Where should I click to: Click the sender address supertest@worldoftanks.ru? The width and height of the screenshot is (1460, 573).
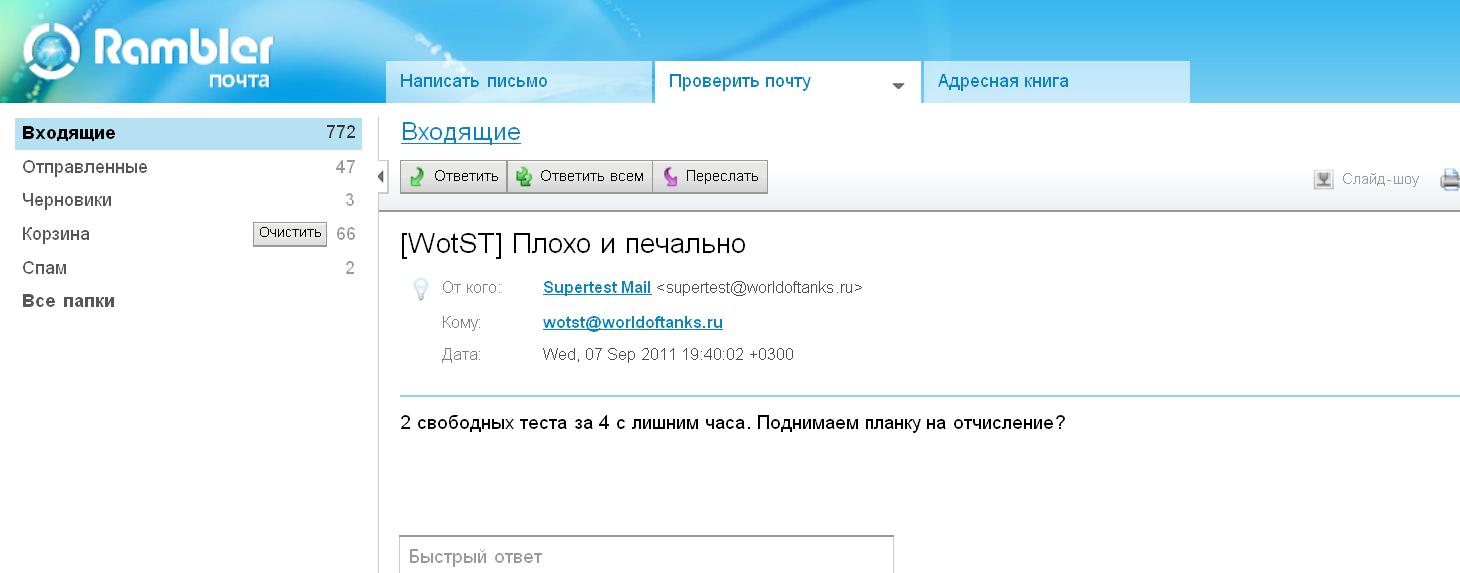pos(759,288)
